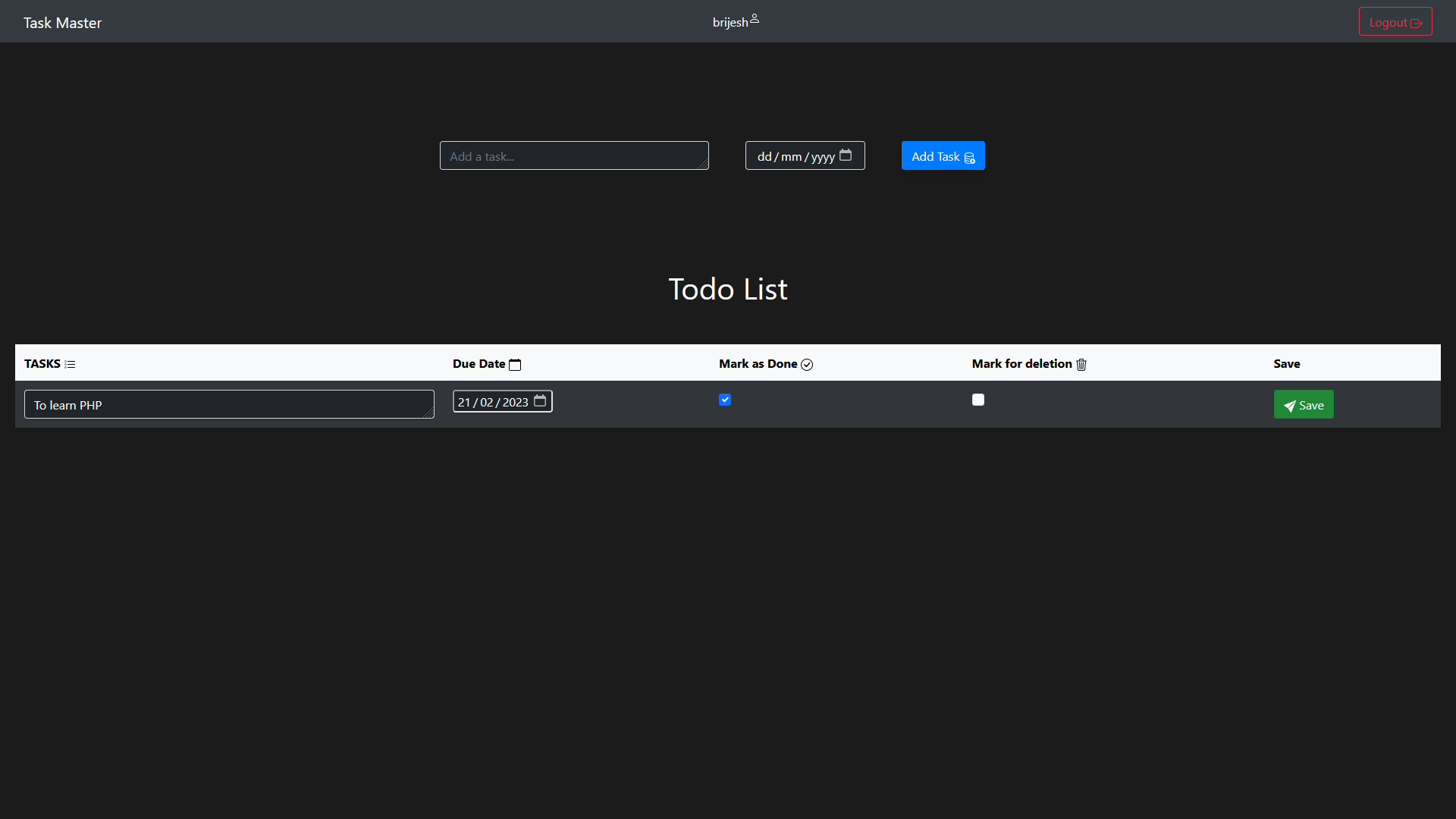
Task: Open calendar picker in new task date field
Action: (846, 155)
